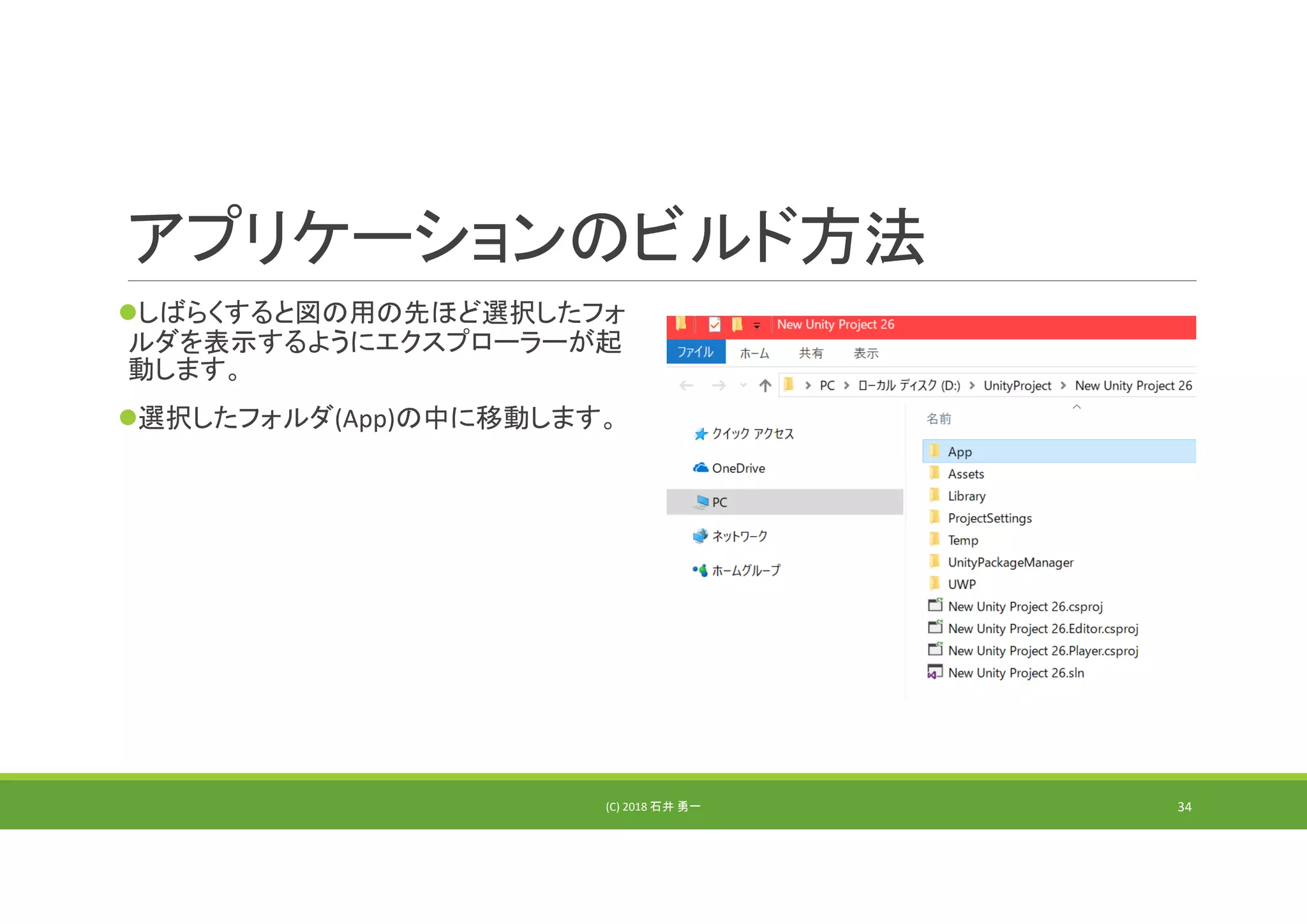Expand chevron after ローカル ディスク (D:)
1307x924 pixels.
coord(972,385)
